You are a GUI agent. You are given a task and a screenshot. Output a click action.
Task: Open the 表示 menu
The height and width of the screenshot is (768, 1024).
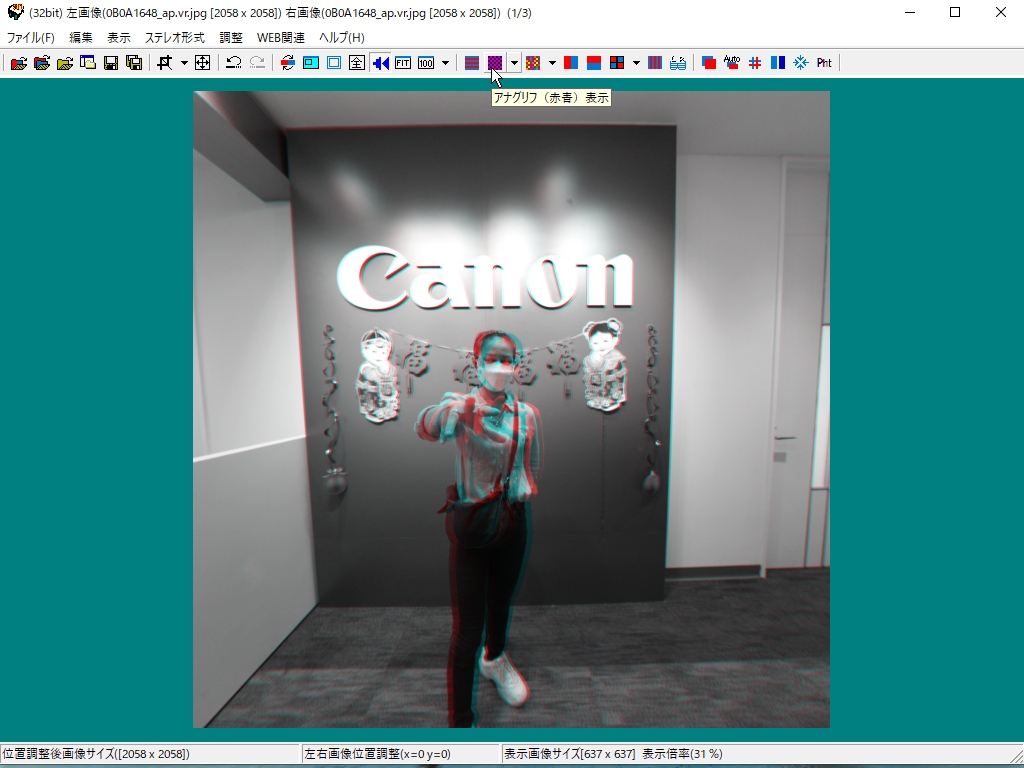coord(119,37)
